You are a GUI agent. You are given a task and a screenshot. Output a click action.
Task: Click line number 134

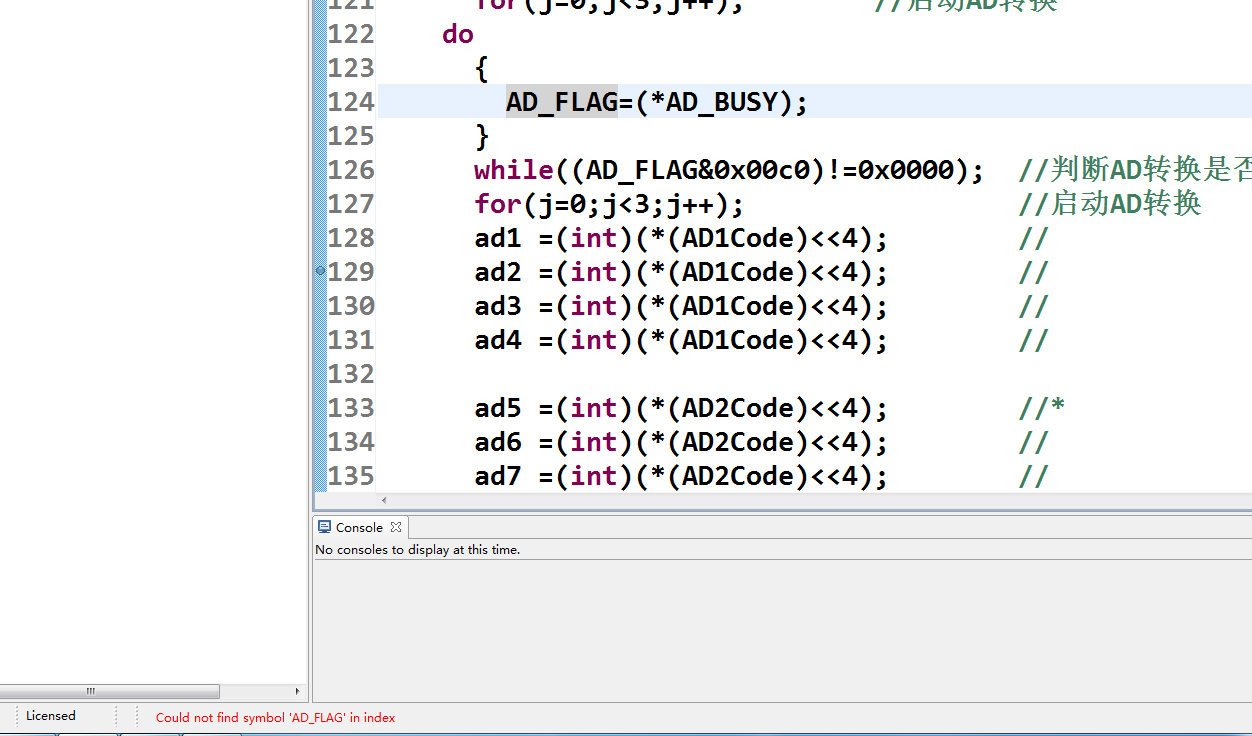(351, 442)
